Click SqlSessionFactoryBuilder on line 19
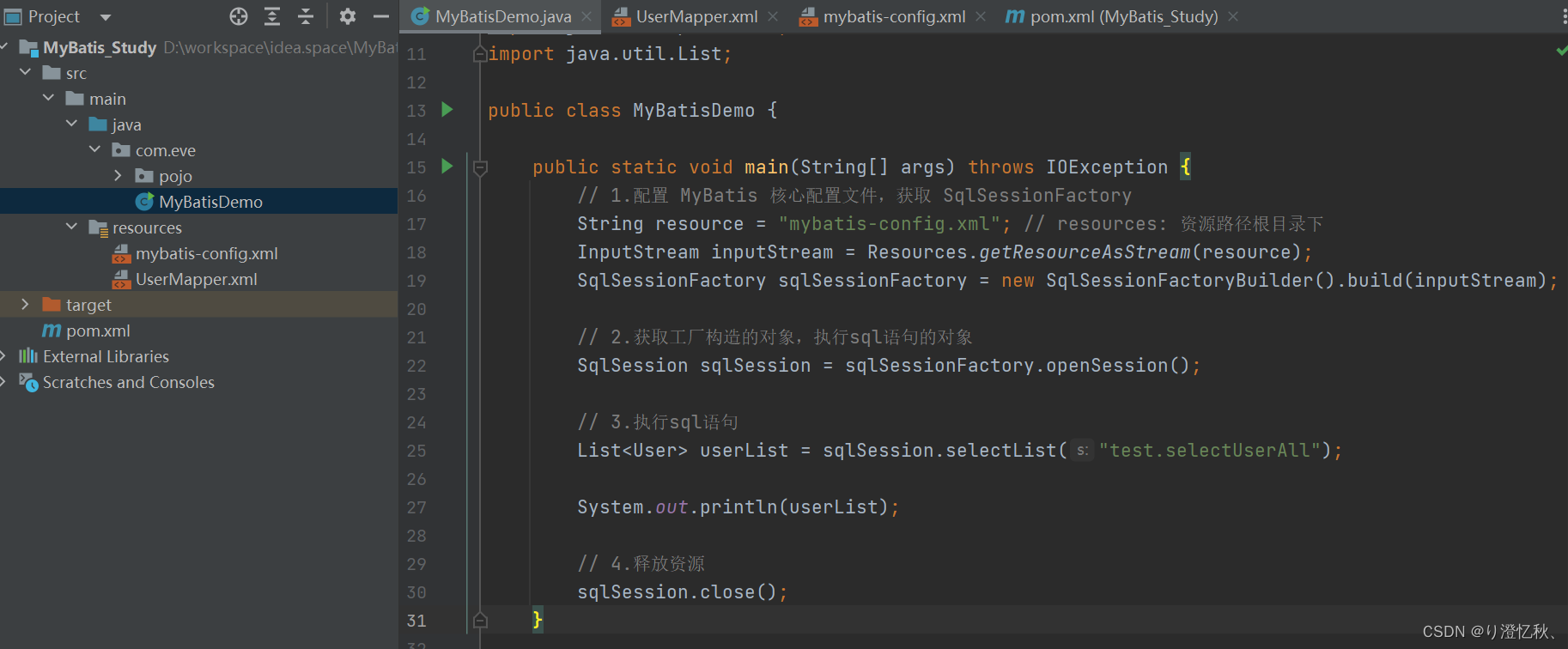Image resolution: width=1568 pixels, height=649 pixels. (x=1179, y=281)
